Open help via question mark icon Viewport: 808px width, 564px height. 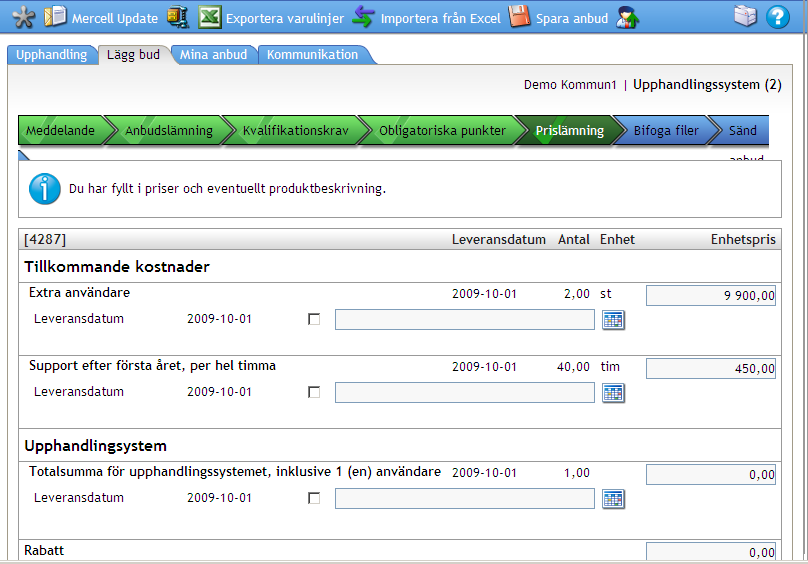[778, 17]
